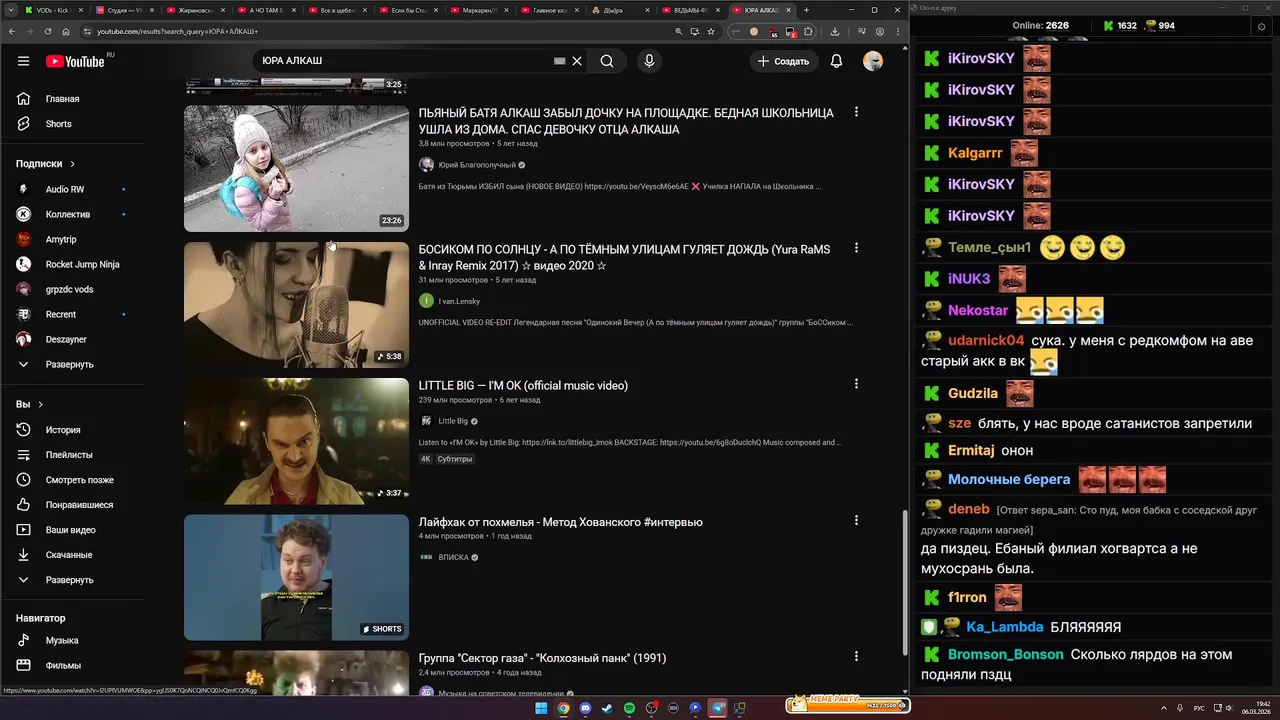The image size is (1280, 720).
Task: Click iNUK3 username in chat
Action: [969, 279]
